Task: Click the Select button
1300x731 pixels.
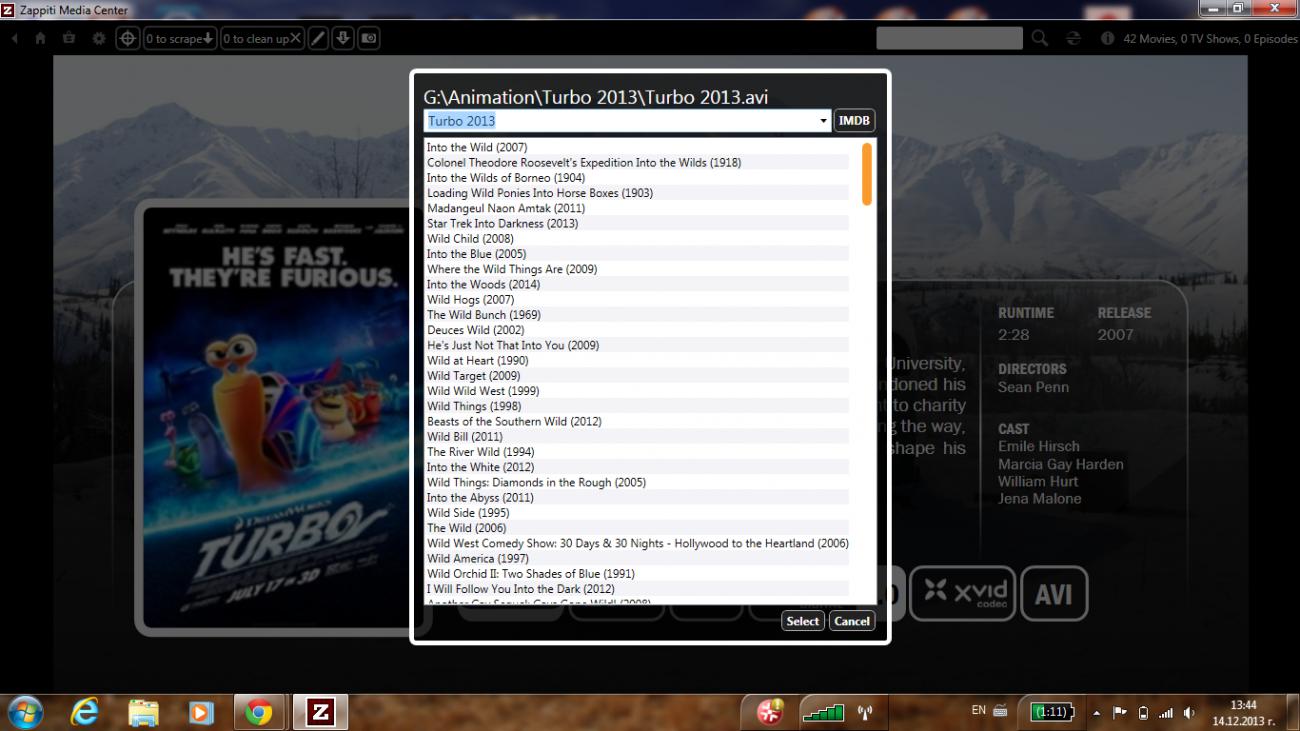Action: tap(802, 621)
